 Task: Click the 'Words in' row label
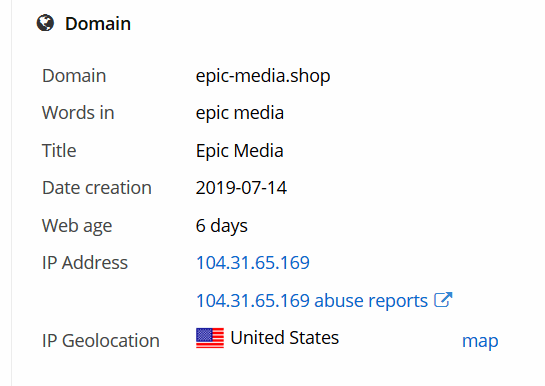pos(78,113)
